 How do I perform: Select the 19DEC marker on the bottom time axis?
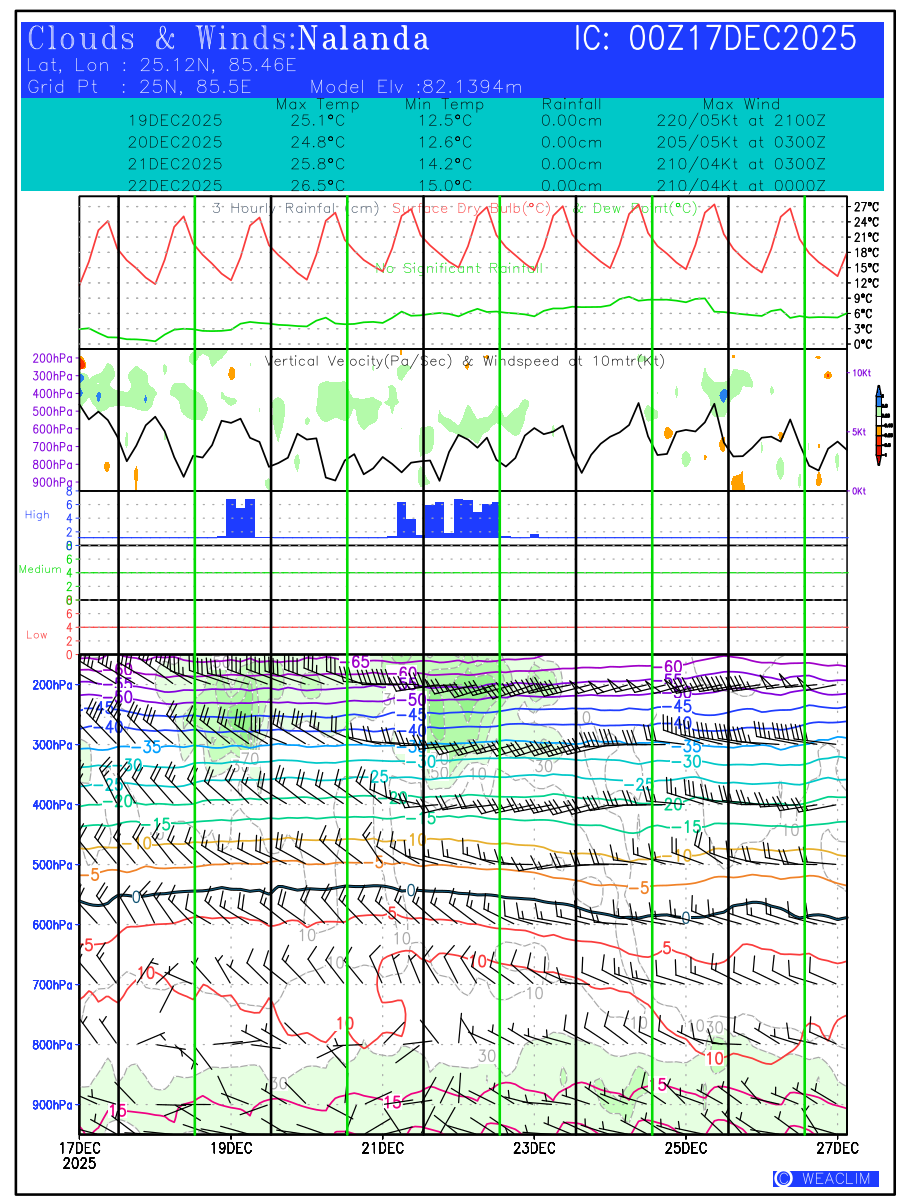click(x=231, y=1146)
